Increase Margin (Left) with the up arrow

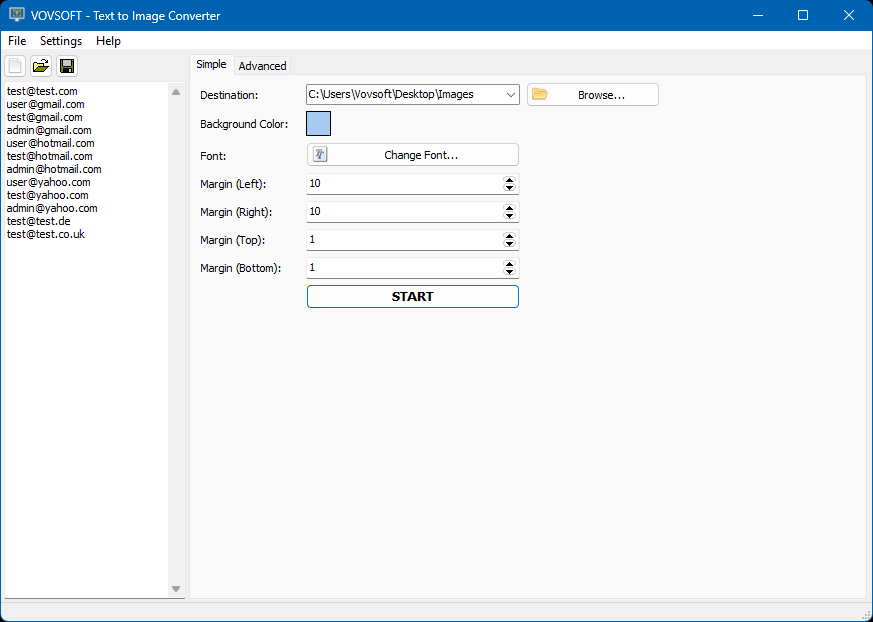coord(509,179)
